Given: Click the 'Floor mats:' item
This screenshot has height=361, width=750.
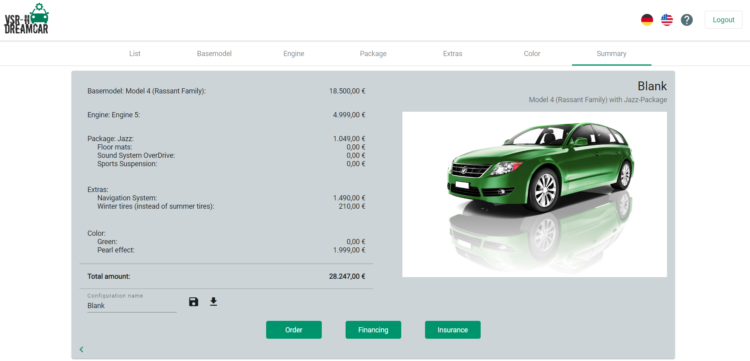Looking at the screenshot, I should pyautogui.click(x=114, y=147).
